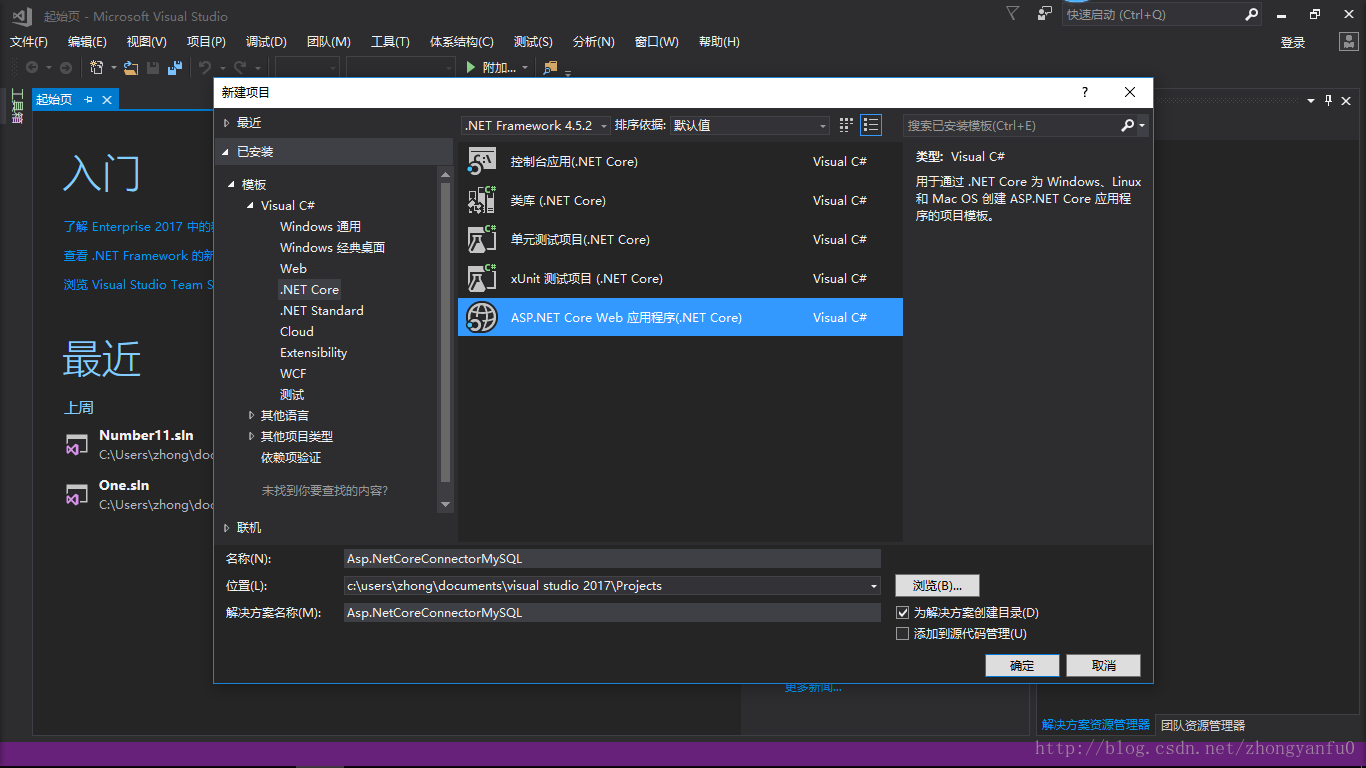Collapse the Visual C# tree node
This screenshot has width=1366, height=768.
click(x=251, y=205)
